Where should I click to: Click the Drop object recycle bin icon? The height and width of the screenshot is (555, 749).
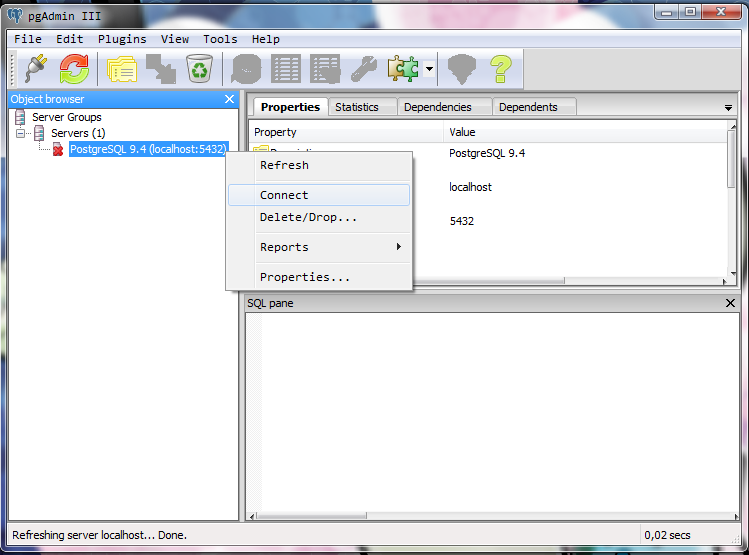199,69
